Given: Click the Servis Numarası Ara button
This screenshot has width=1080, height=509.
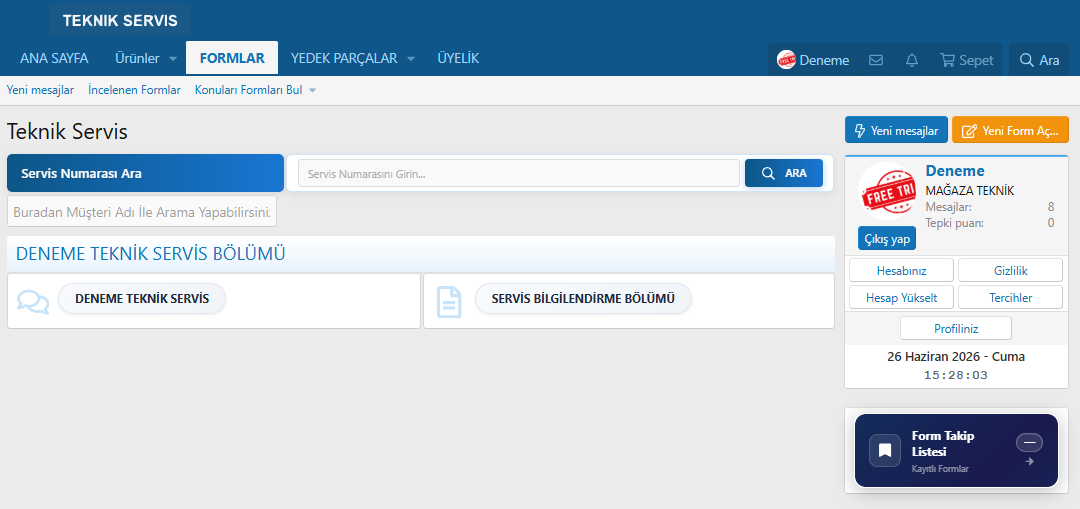Looking at the screenshot, I should tap(145, 173).
